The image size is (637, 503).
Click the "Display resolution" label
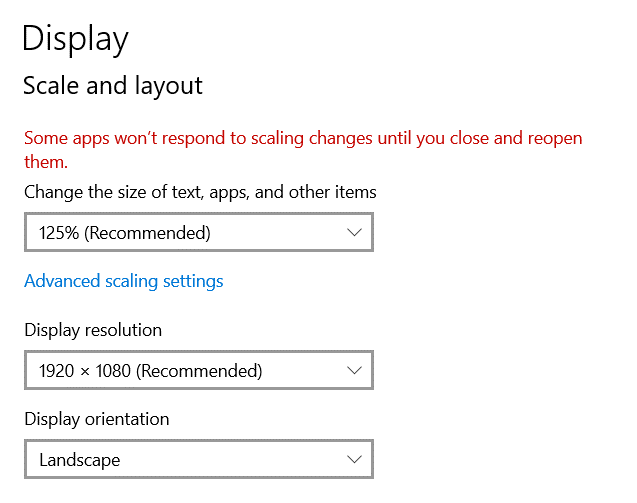(93, 330)
